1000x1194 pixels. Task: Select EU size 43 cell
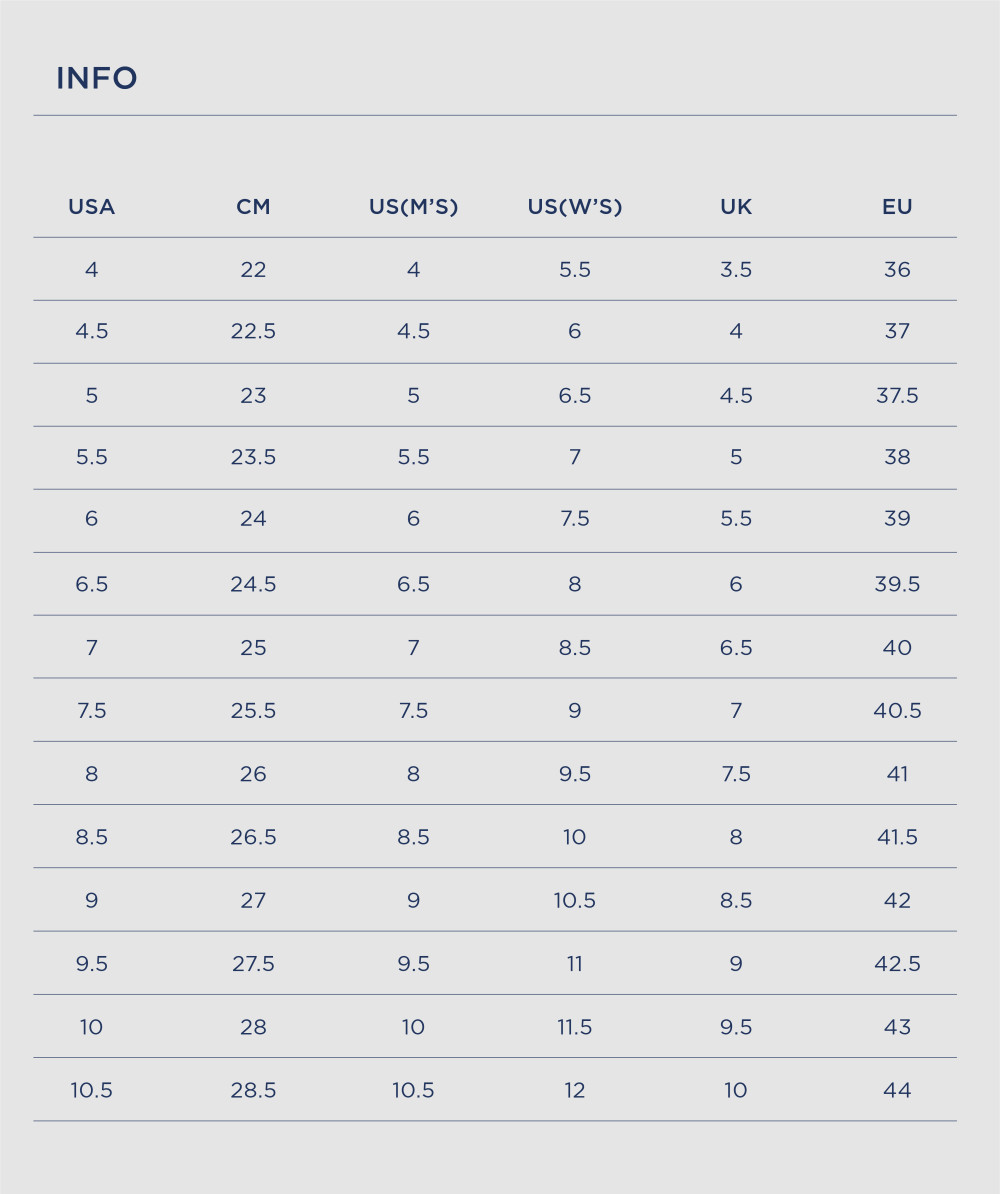click(x=897, y=1026)
